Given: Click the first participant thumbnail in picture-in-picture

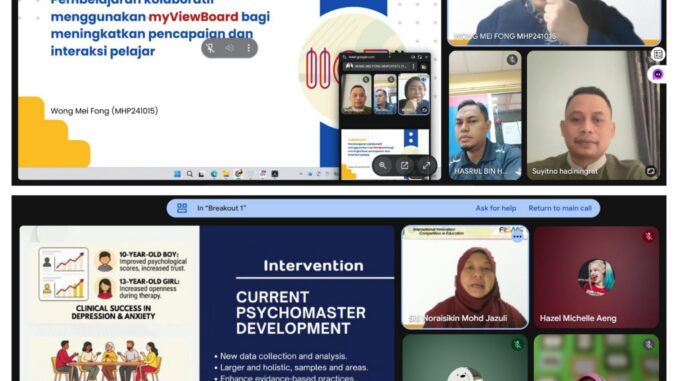Looking at the screenshot, I should point(357,94).
